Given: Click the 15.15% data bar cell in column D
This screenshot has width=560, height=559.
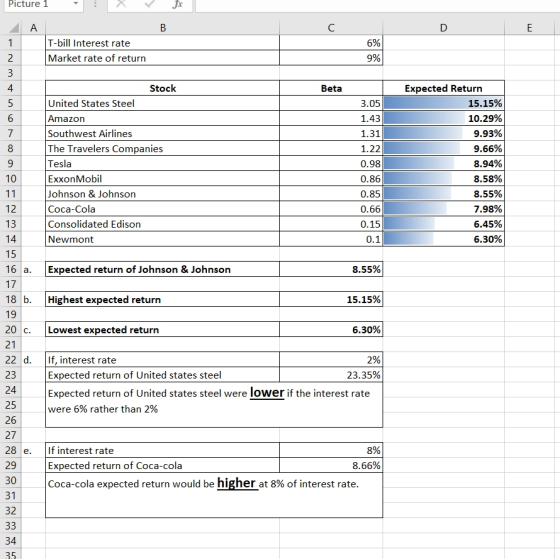Looking at the screenshot, I should point(443,103).
